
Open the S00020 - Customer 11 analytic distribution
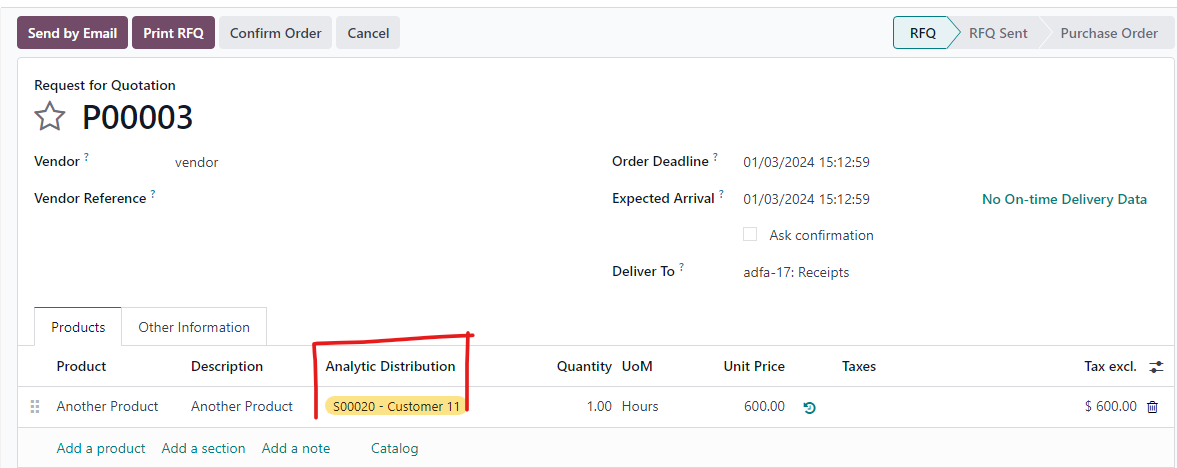click(x=395, y=406)
